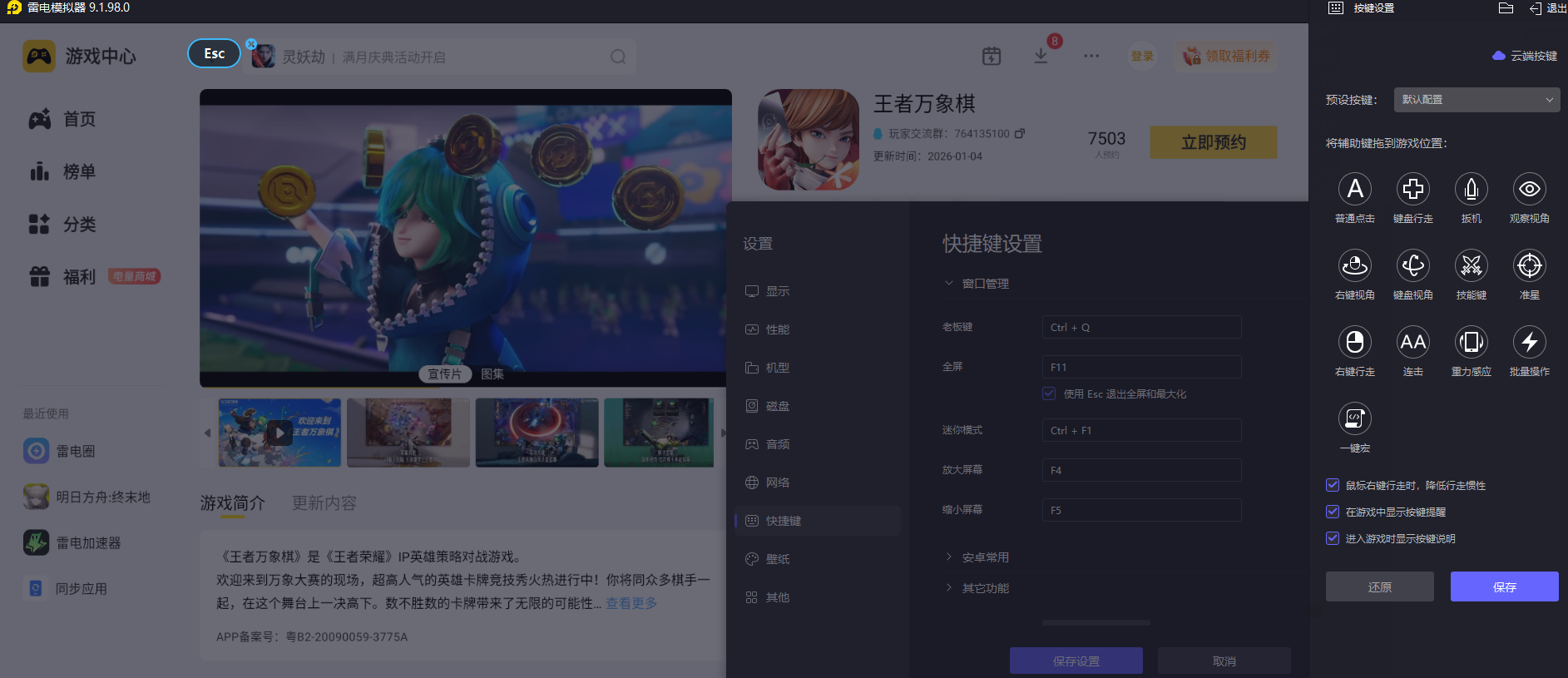Open the 查看更多 link in game intro
The height and width of the screenshot is (678, 1568).
pyautogui.click(x=631, y=603)
